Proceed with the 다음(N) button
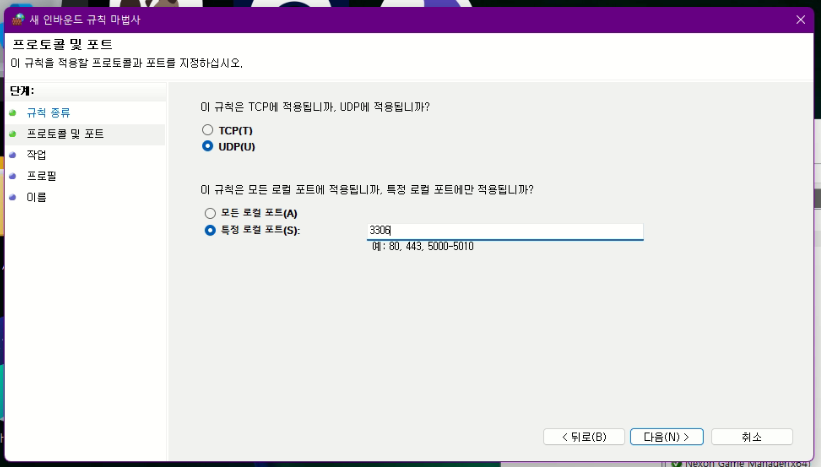The width and height of the screenshot is (821, 467). 667,437
